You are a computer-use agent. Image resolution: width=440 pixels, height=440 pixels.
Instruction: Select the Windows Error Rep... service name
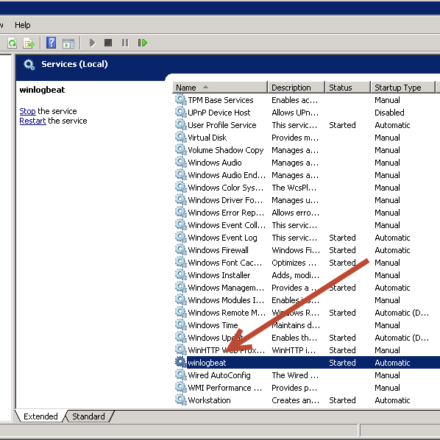pyautogui.click(x=226, y=213)
